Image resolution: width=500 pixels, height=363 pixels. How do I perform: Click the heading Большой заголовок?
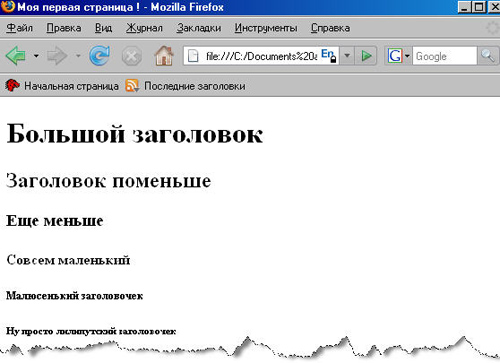[x=135, y=134]
